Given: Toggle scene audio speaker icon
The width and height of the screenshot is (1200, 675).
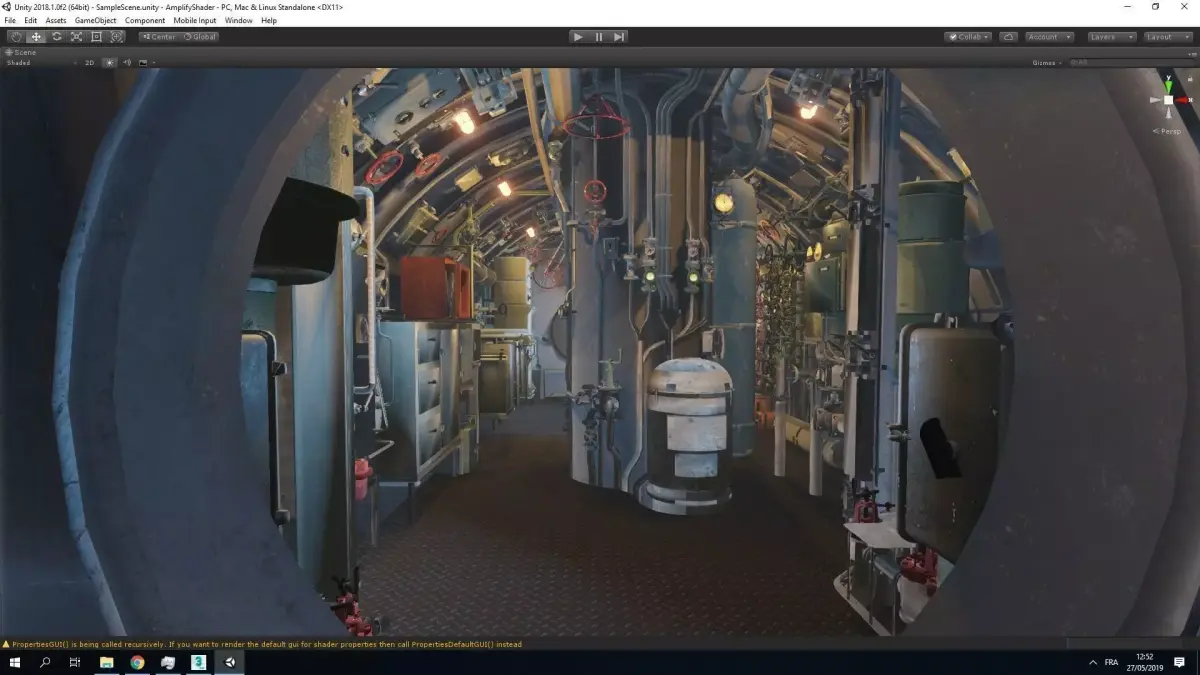Looking at the screenshot, I should [x=127, y=63].
